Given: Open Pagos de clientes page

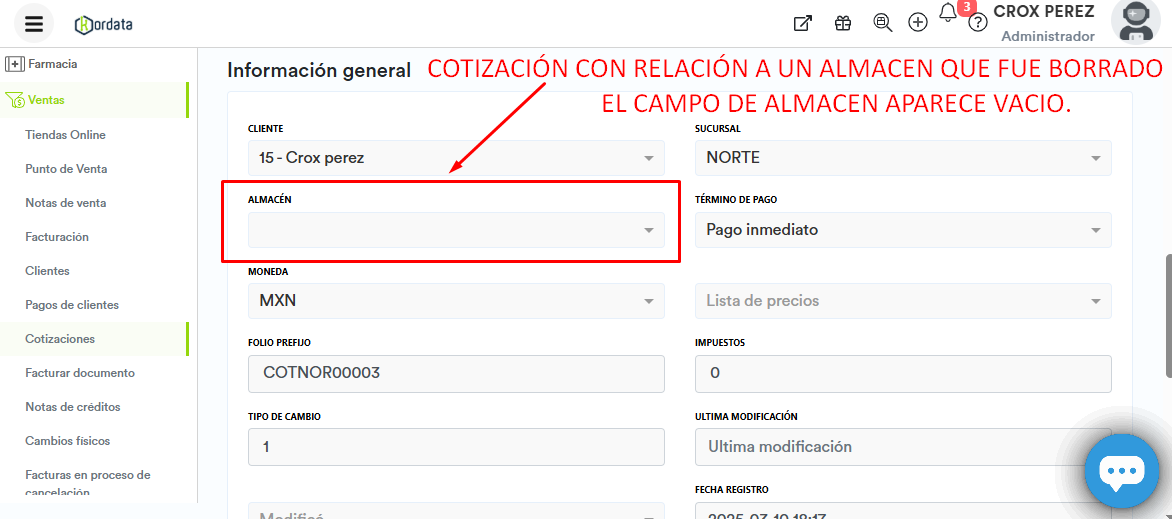Looking at the screenshot, I should (72, 305).
